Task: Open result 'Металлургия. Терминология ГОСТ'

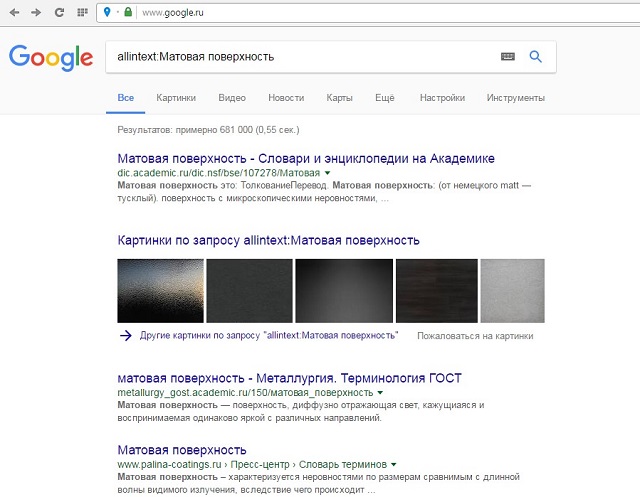Action: [x=289, y=378]
